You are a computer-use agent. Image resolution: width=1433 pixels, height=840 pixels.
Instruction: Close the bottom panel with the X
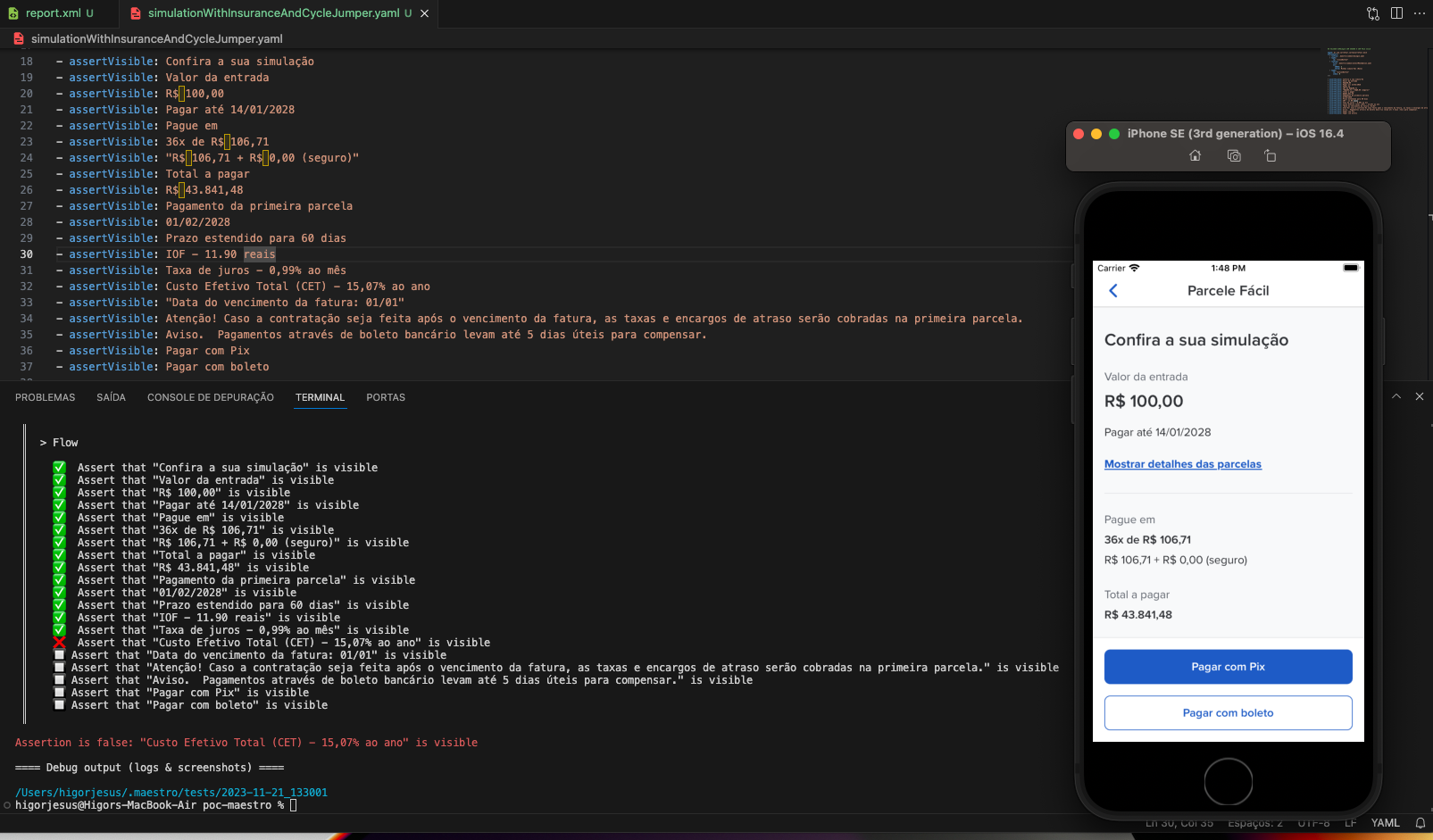1419,395
